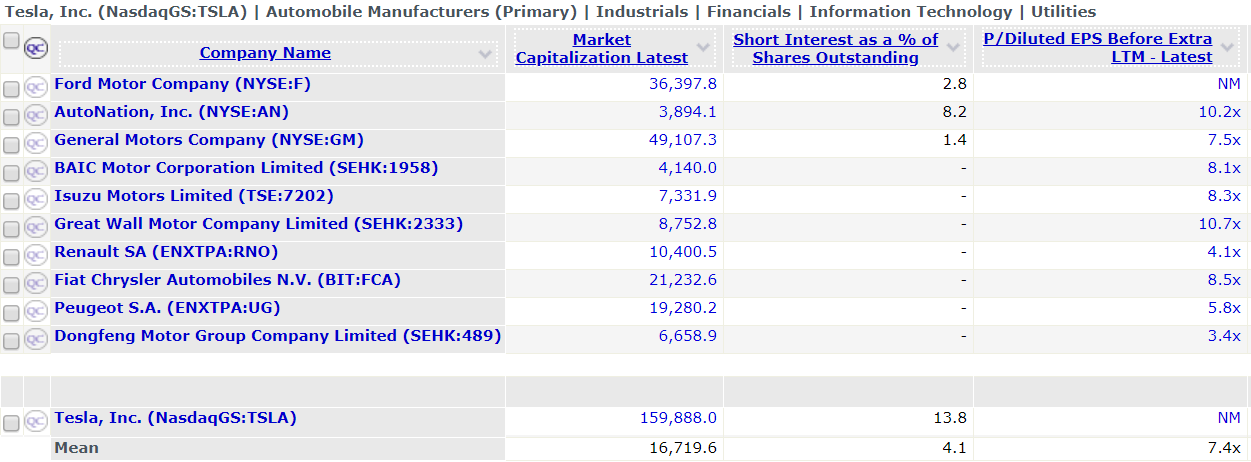Image resolution: width=1251 pixels, height=462 pixels.
Task: Check the box for BAIC Motor Corporation
Action: (11, 173)
